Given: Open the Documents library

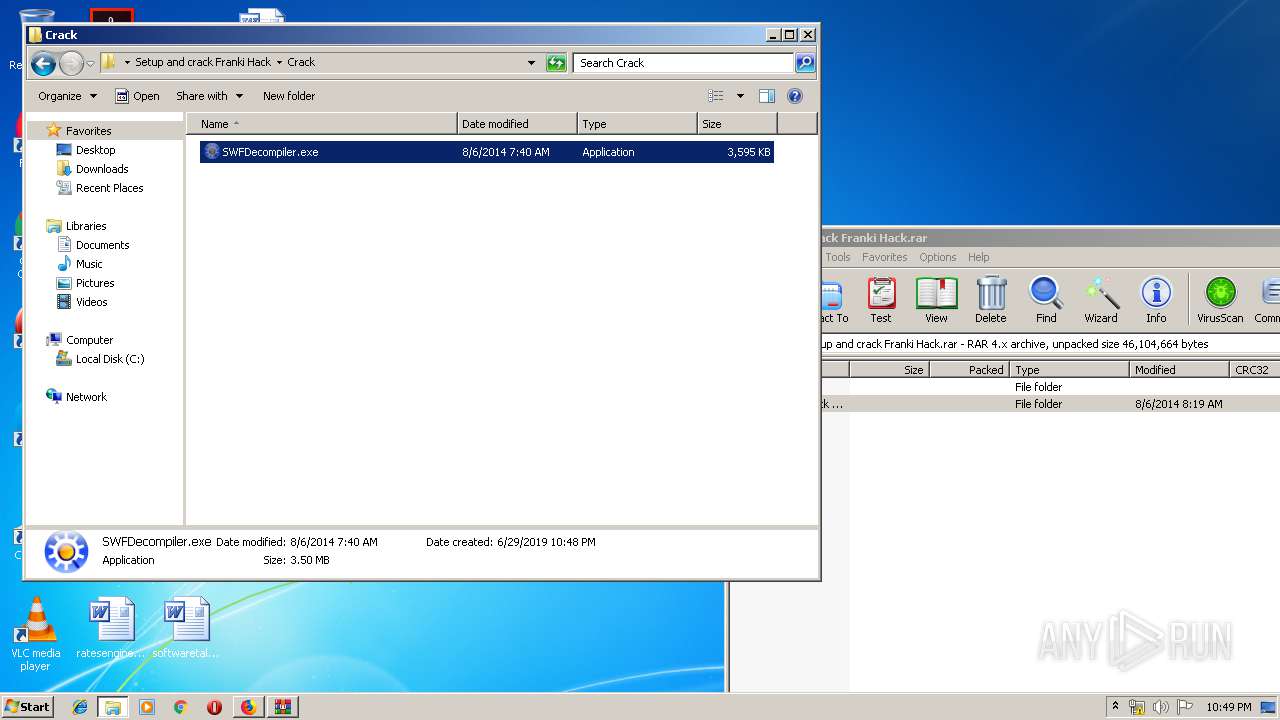Looking at the screenshot, I should 102,245.
